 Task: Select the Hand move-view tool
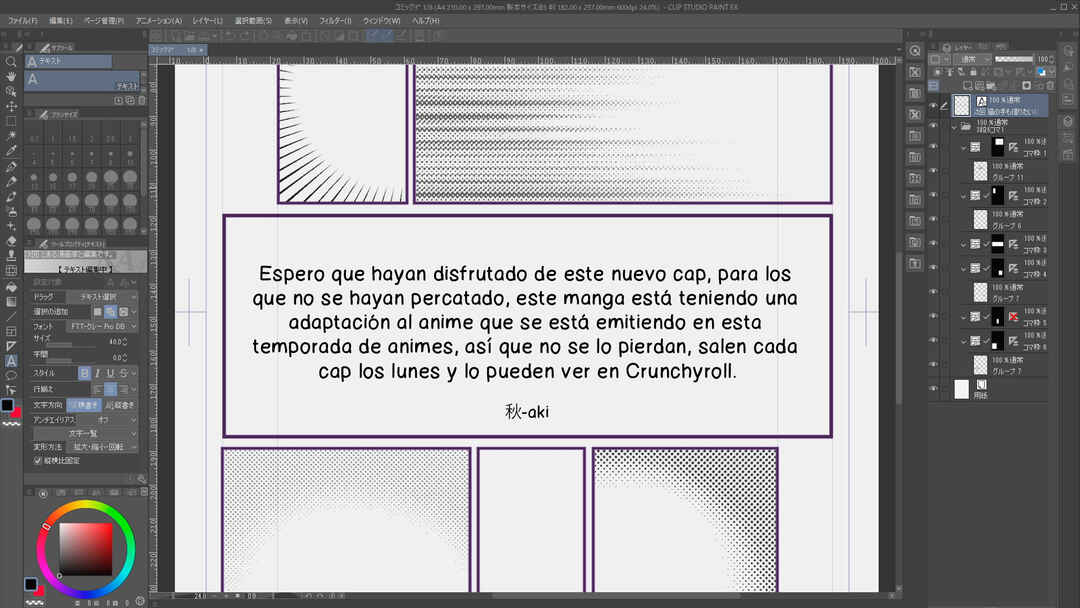(x=11, y=76)
